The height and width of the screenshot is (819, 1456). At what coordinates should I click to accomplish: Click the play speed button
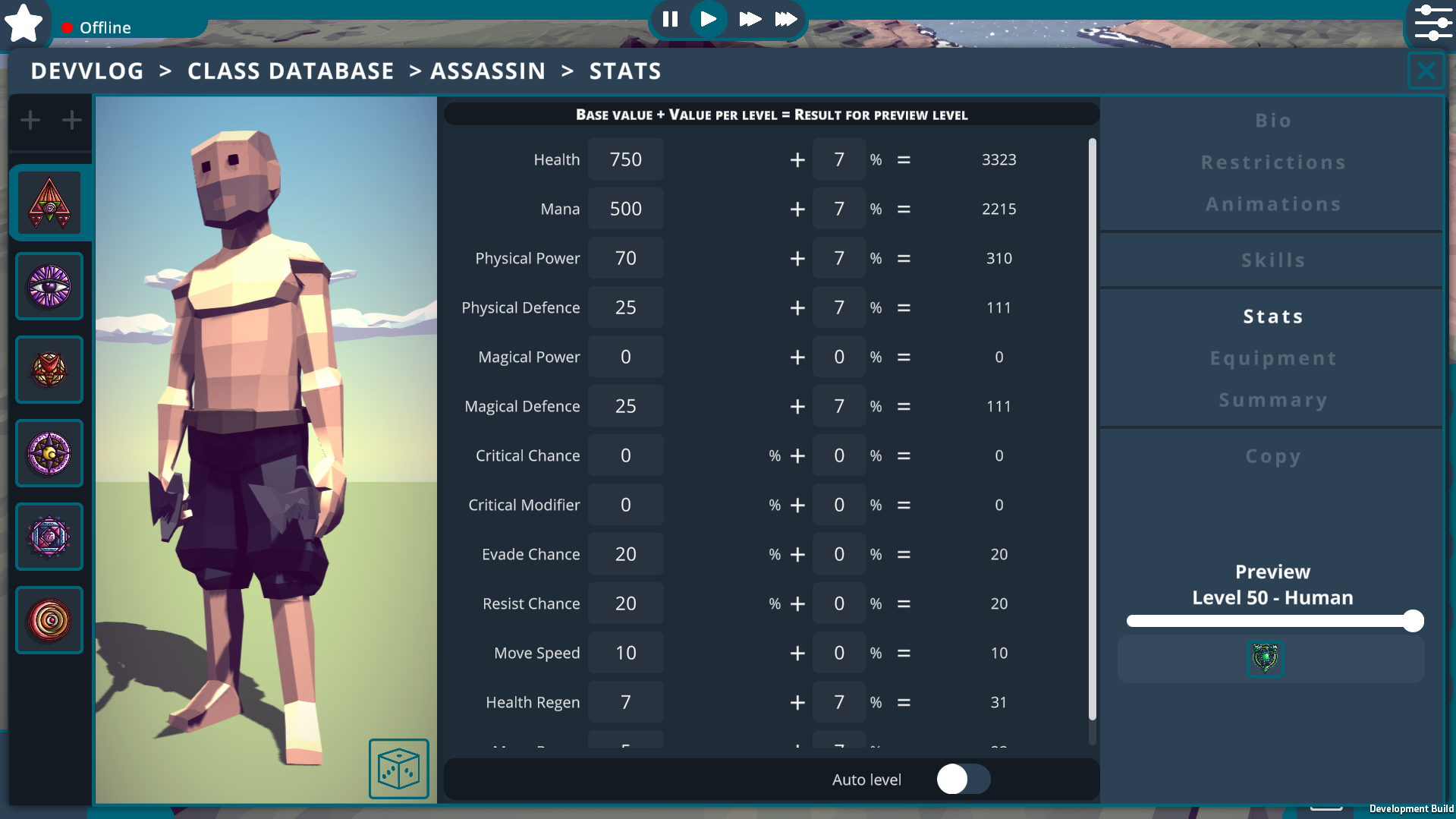(708, 19)
